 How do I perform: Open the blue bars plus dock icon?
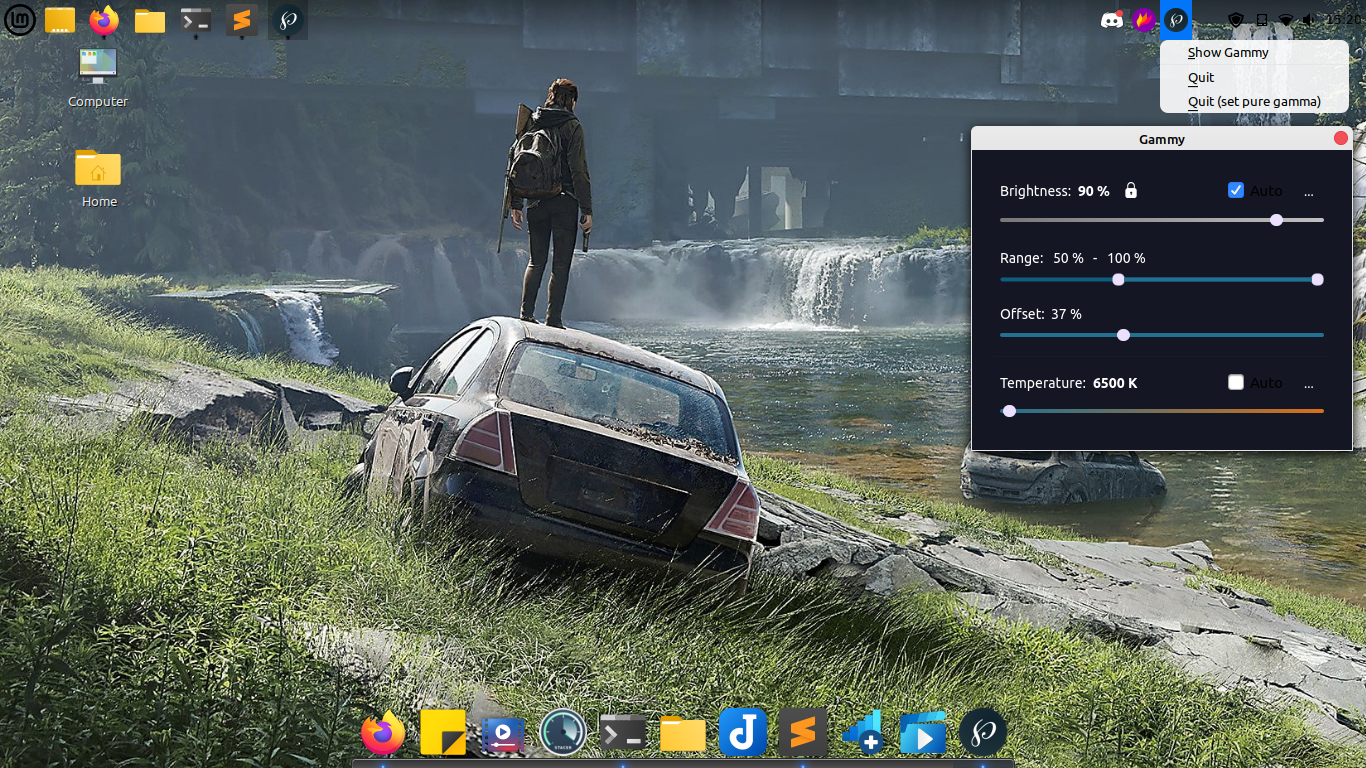[862, 734]
